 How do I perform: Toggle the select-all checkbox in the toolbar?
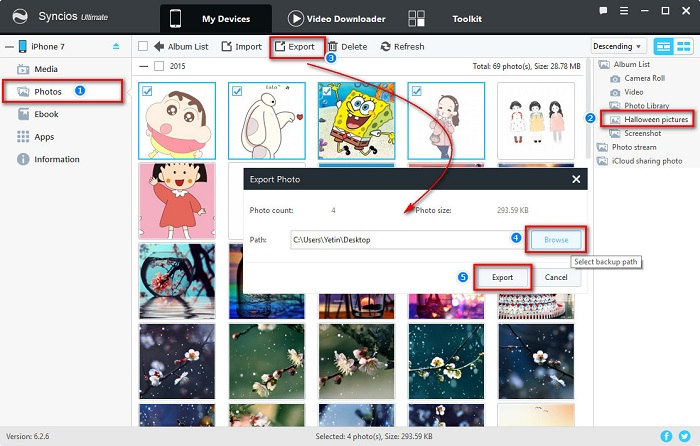[x=143, y=46]
